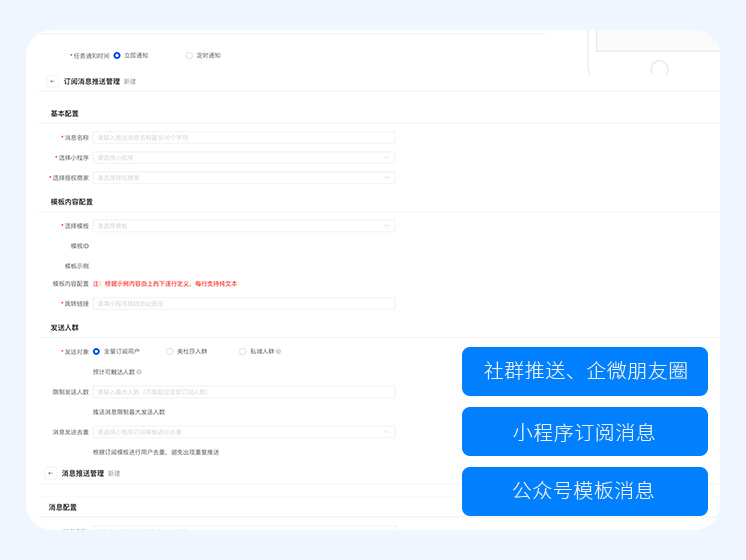Open the 选择小程序 dropdown

(x=244, y=158)
